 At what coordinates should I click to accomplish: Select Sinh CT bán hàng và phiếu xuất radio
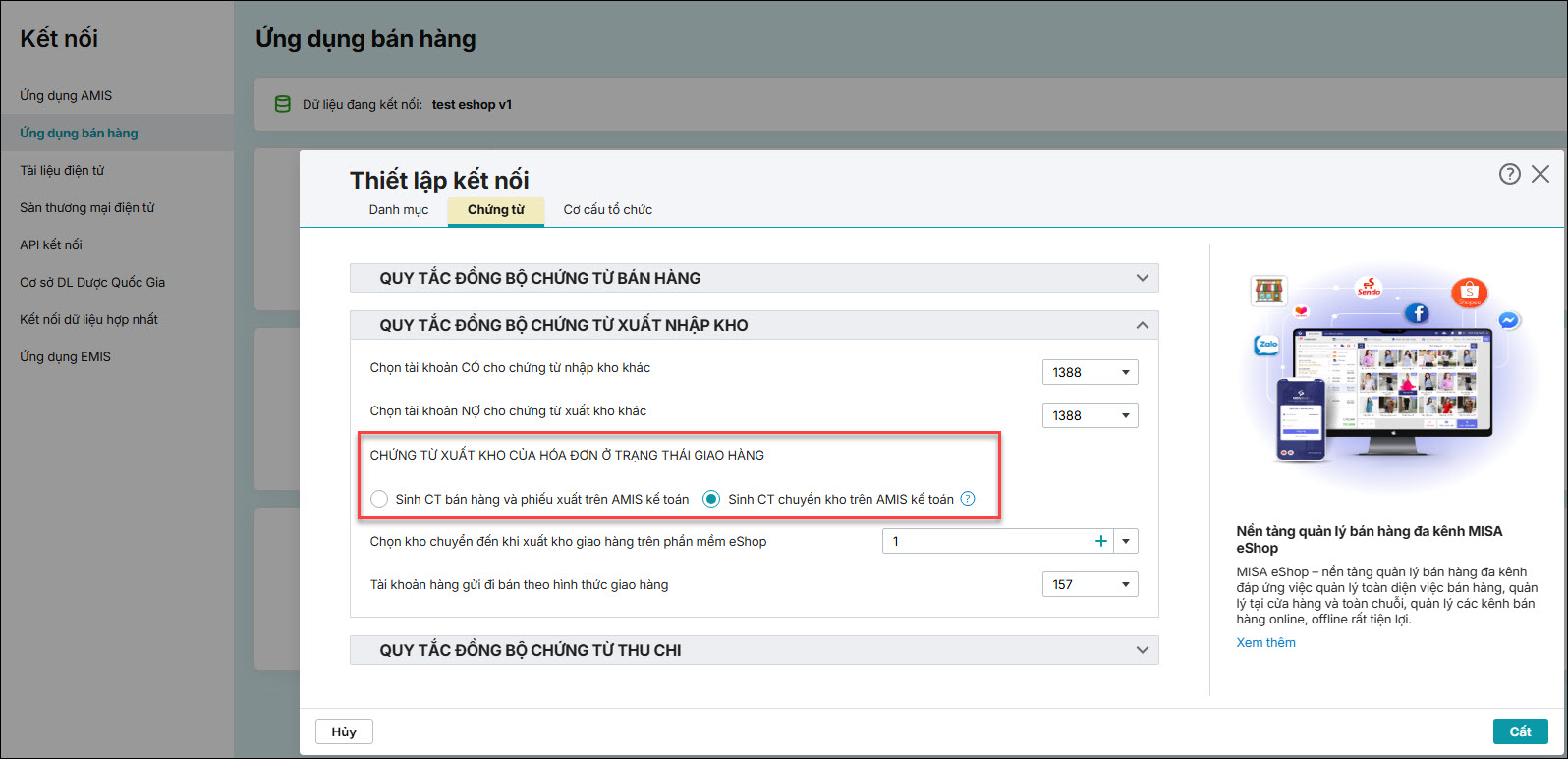pos(379,499)
